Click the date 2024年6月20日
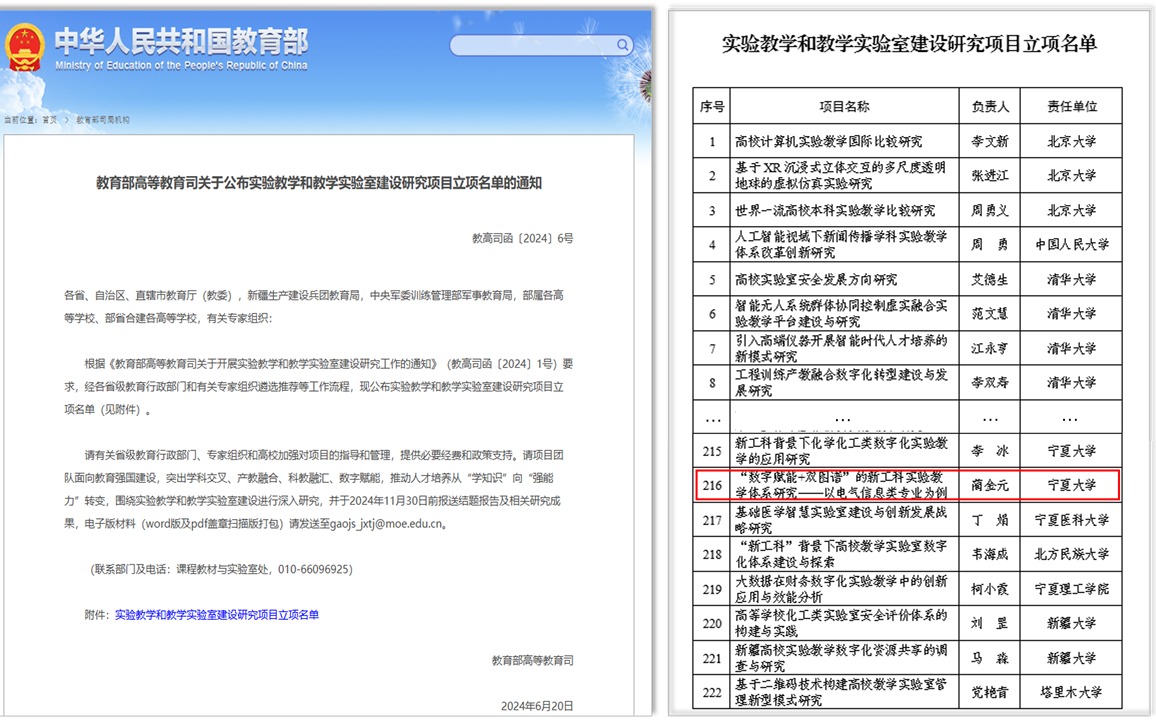The image size is (1156, 720). [x=535, y=703]
